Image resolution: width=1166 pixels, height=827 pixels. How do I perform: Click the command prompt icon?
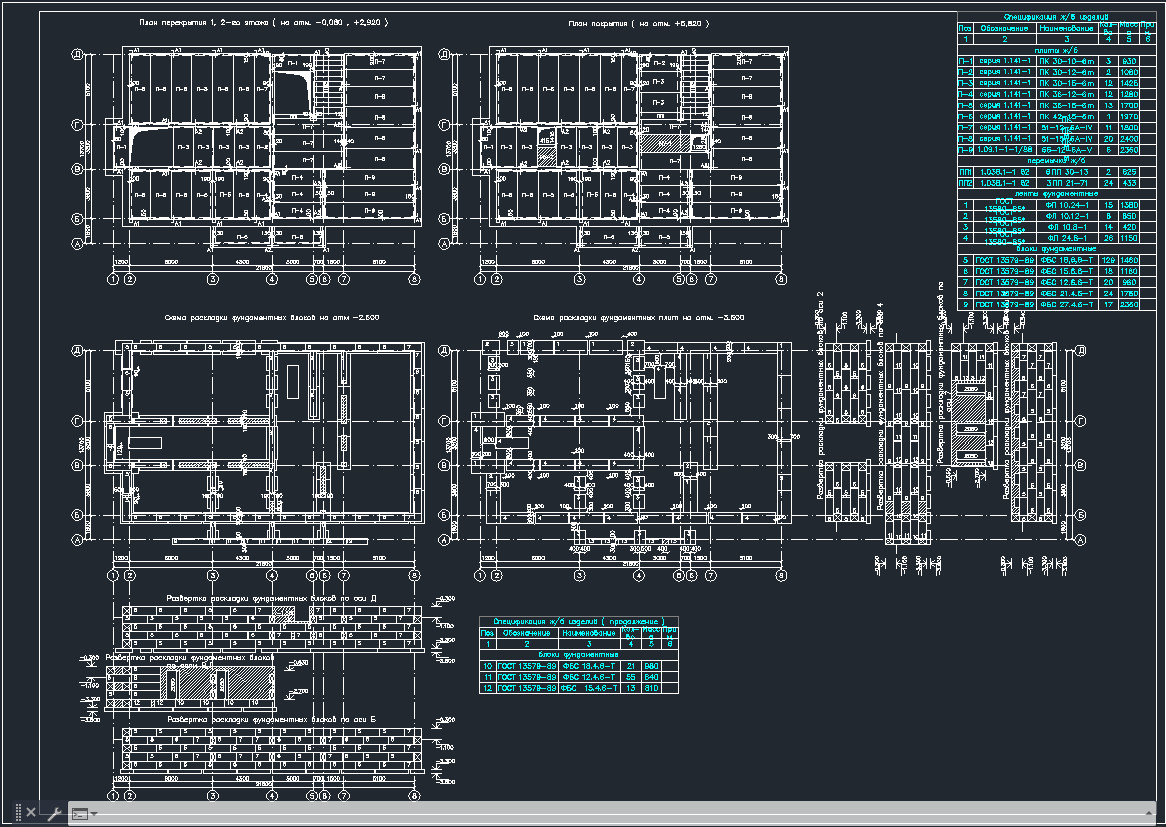[80, 814]
